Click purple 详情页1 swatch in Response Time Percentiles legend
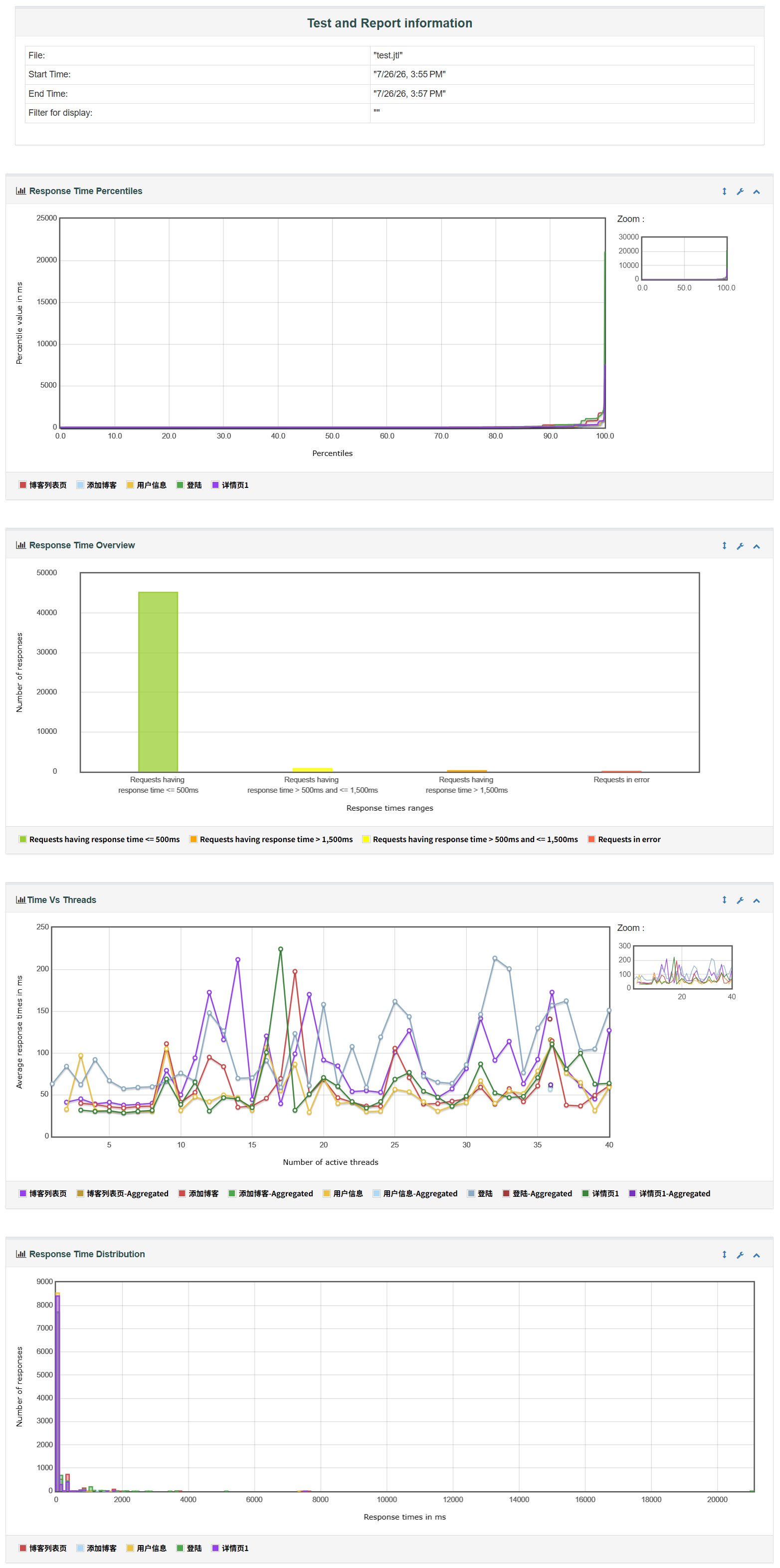780x1568 pixels. (215, 485)
